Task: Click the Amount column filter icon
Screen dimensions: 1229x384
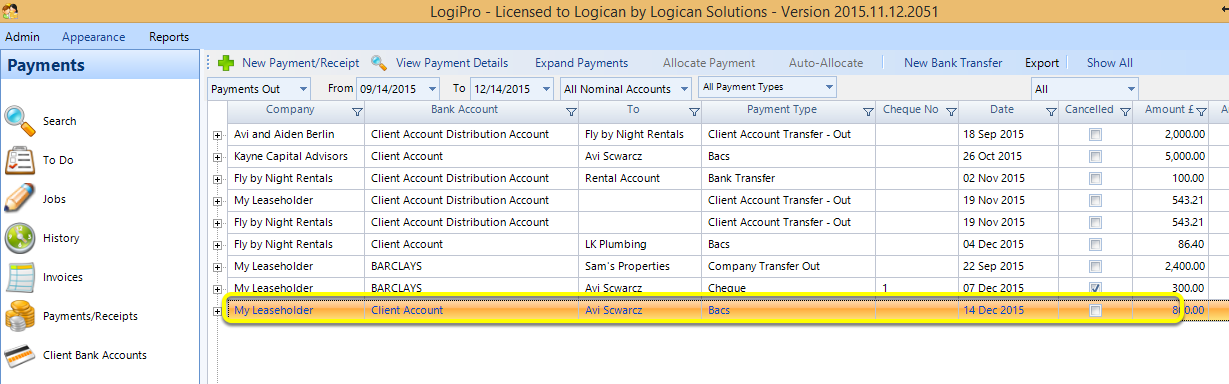Action: coord(1202,111)
